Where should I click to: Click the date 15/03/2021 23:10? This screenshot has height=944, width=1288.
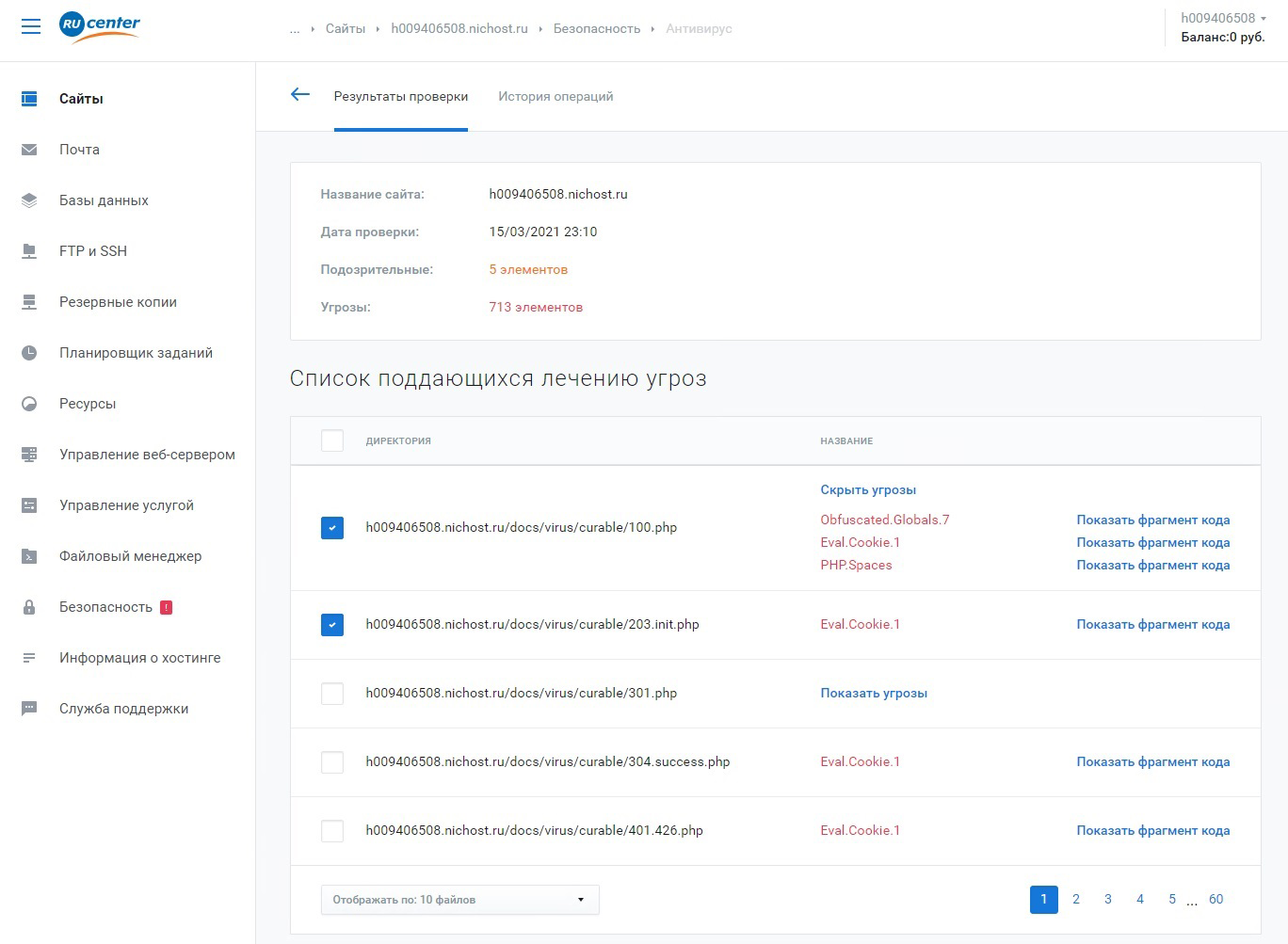pos(543,232)
